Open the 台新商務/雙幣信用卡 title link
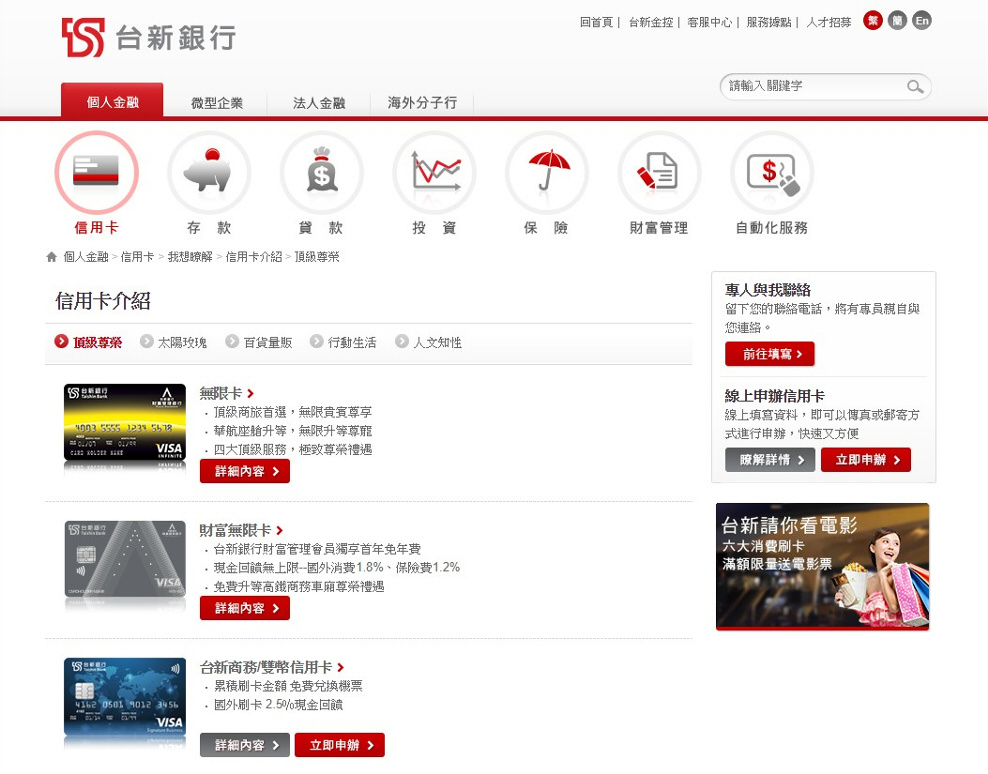This screenshot has height=774, width=988. pyautogui.click(x=266, y=667)
